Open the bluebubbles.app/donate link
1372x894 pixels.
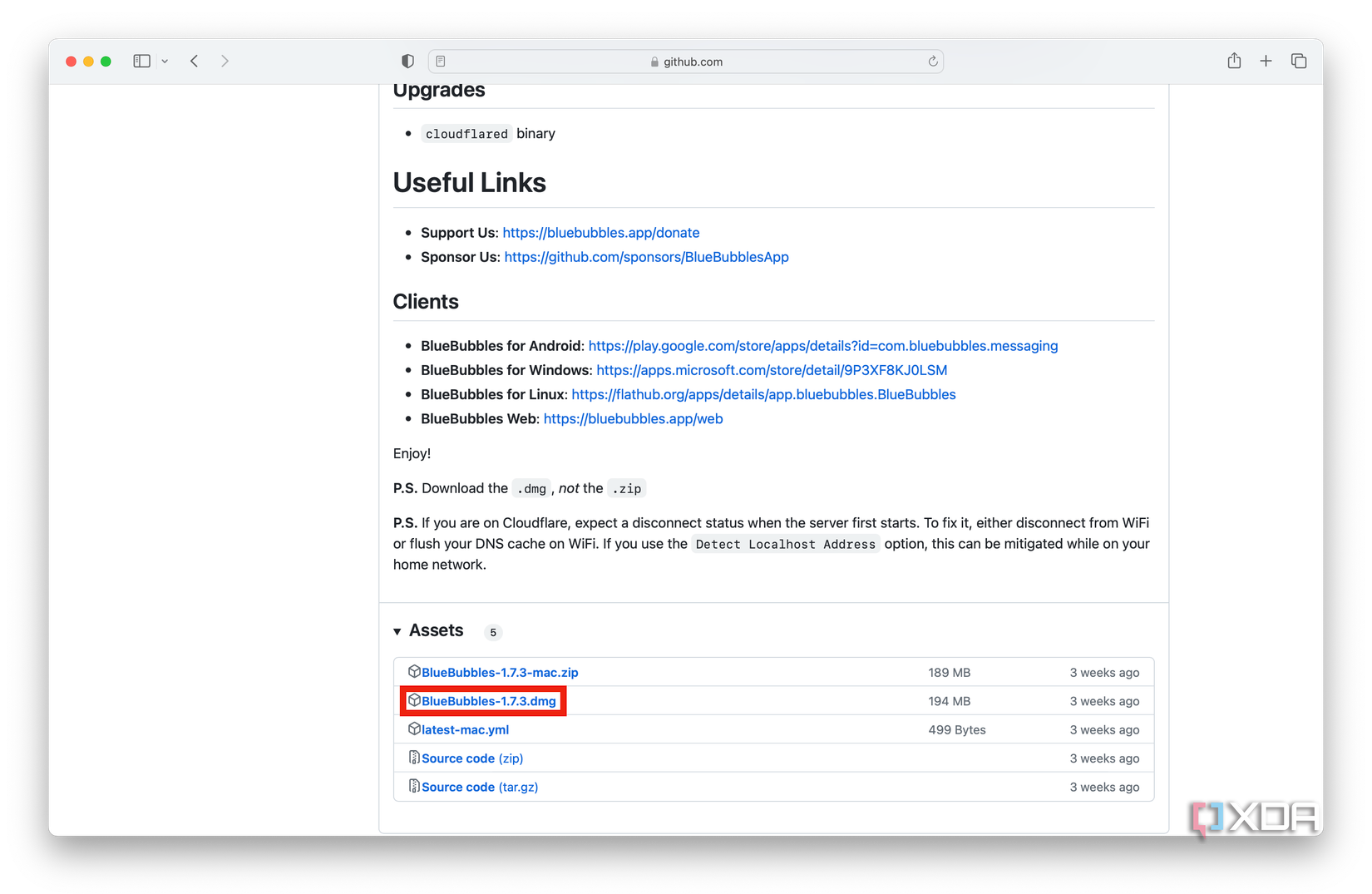coord(600,233)
